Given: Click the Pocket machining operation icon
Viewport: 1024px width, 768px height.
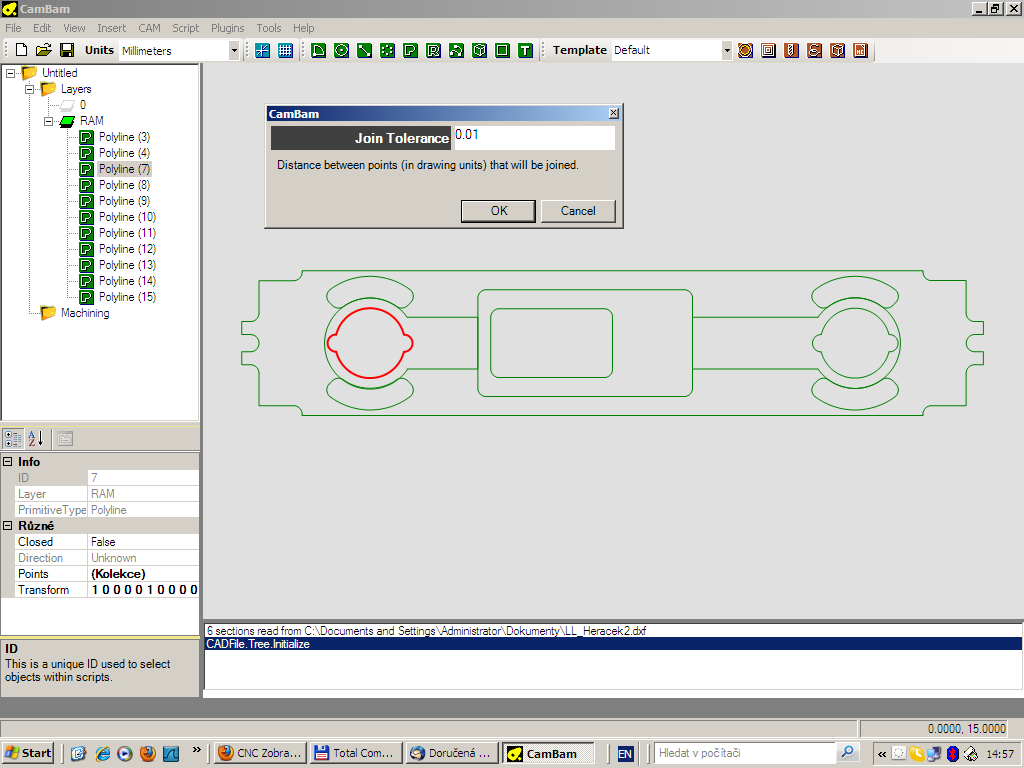Looking at the screenshot, I should click(768, 50).
